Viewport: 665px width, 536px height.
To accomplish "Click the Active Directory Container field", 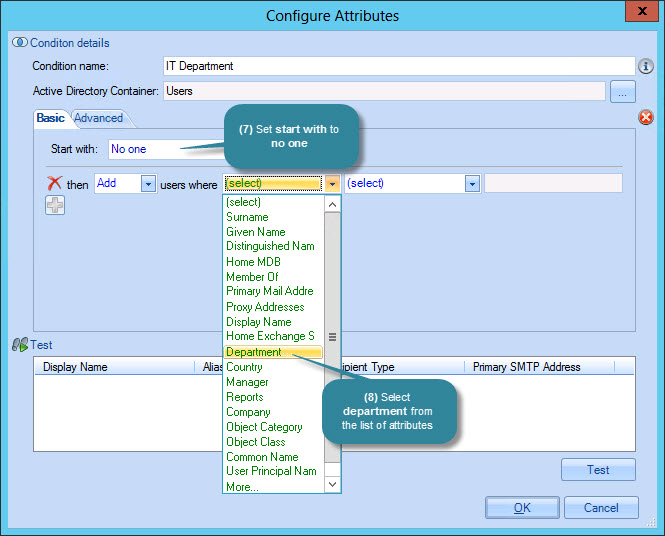I will click(384, 91).
